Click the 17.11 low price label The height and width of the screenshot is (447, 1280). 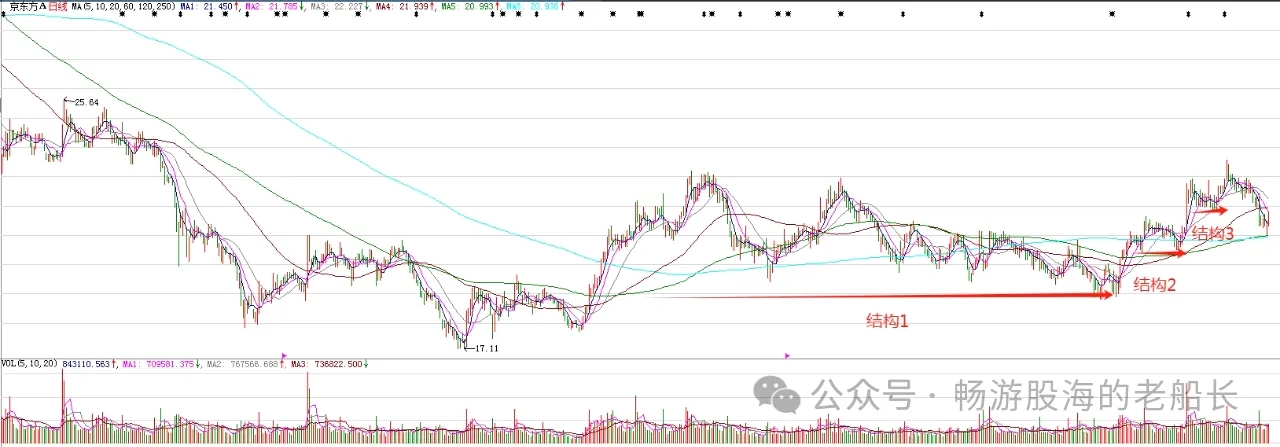coord(485,347)
